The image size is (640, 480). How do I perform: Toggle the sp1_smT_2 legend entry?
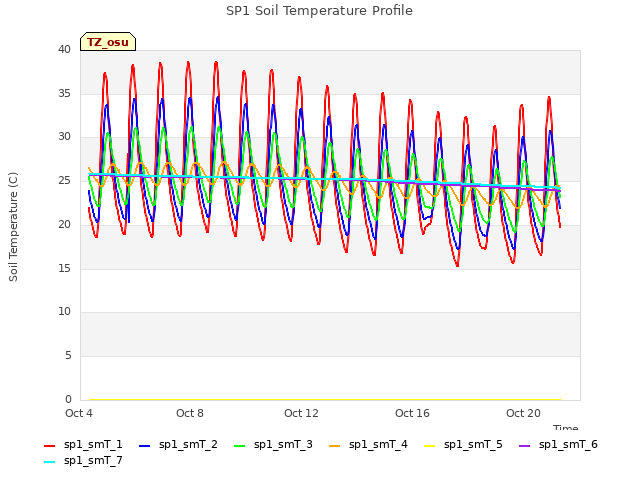tap(178, 444)
